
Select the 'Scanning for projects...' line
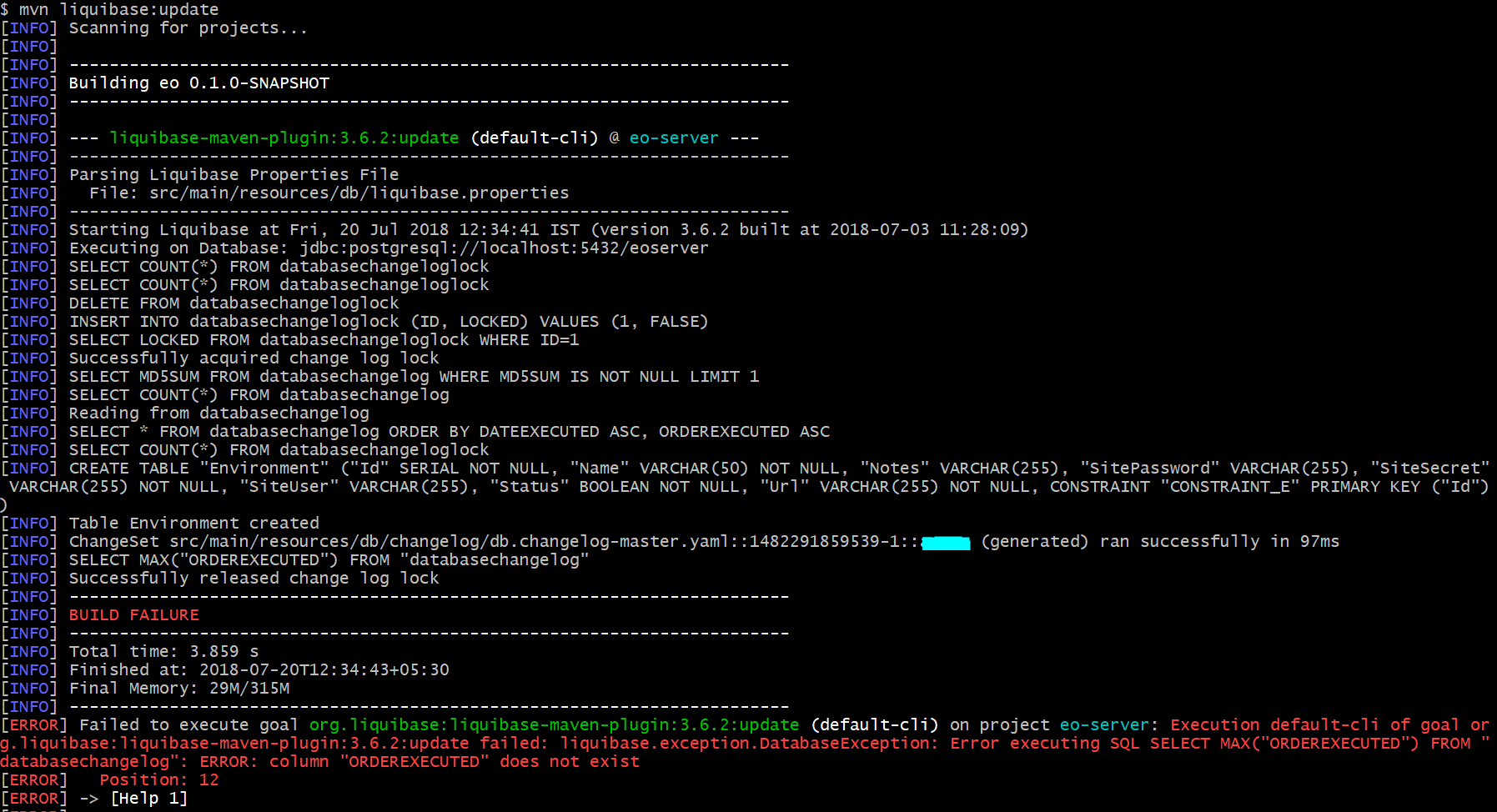click(188, 28)
